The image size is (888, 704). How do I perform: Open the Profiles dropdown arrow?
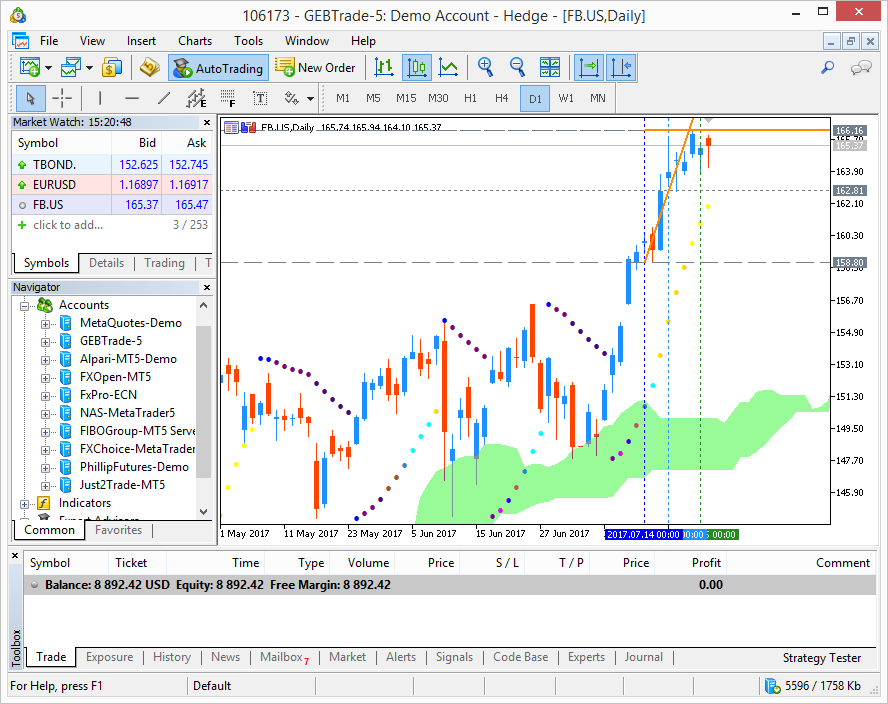[90, 68]
